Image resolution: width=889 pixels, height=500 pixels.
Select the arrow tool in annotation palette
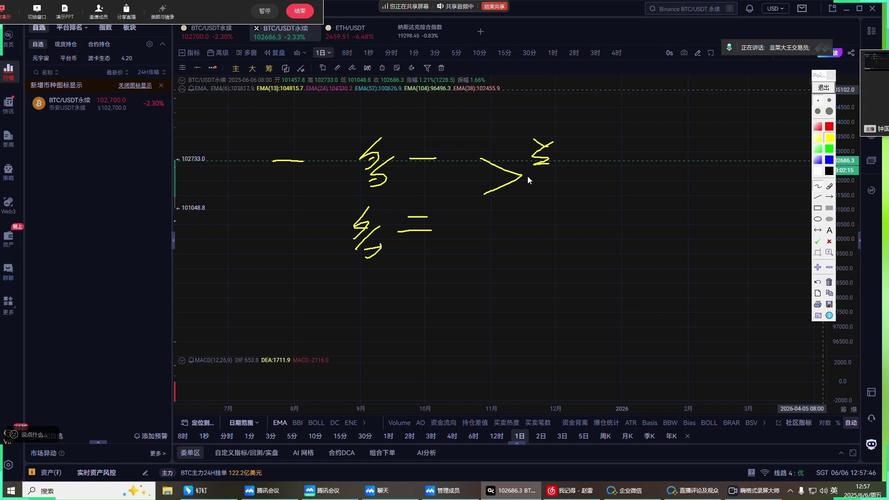(x=829, y=196)
